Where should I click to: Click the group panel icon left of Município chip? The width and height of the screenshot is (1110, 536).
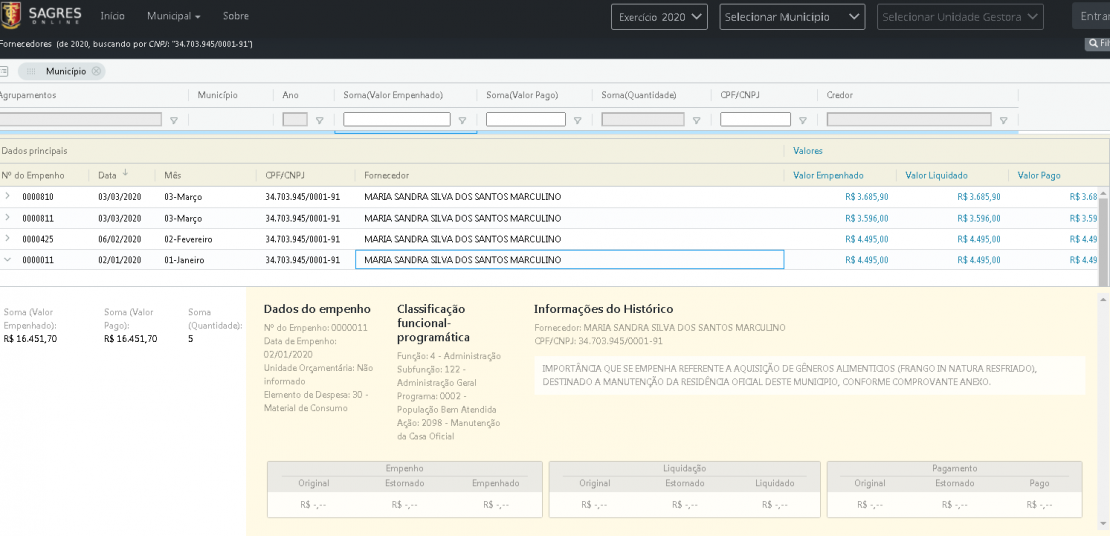5,71
